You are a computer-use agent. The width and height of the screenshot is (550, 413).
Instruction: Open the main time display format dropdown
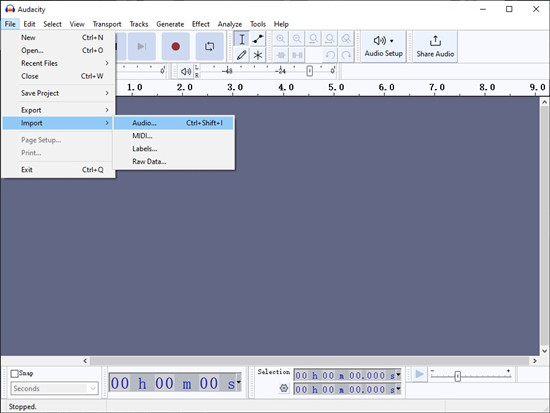[239, 381]
